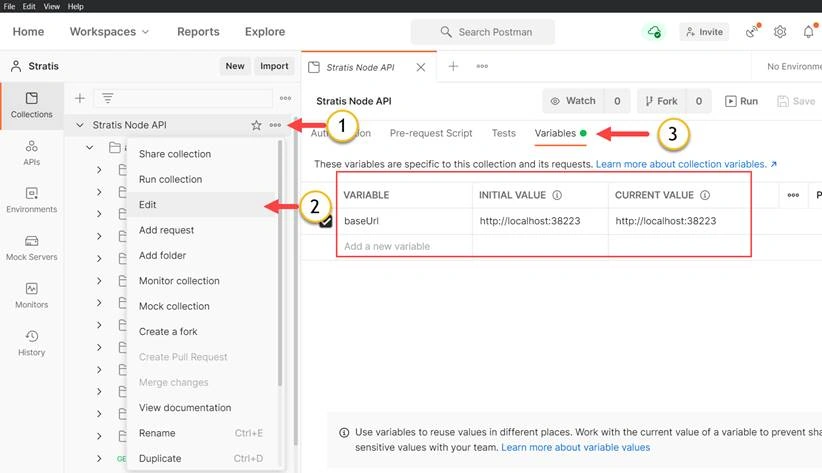Collapse the first folder chevron under collection
The width and height of the screenshot is (822, 473).
point(90,147)
